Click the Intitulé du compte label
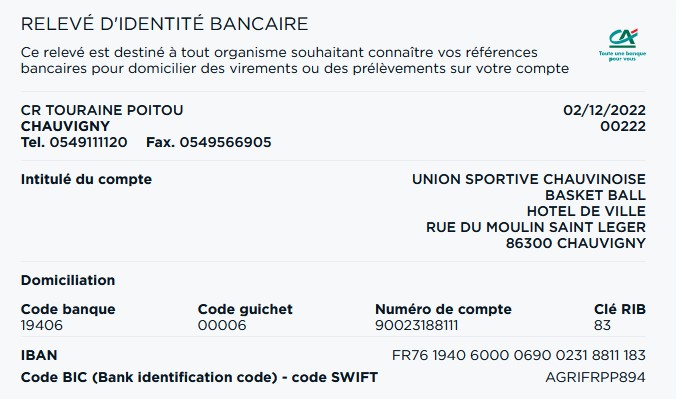 (x=86, y=179)
